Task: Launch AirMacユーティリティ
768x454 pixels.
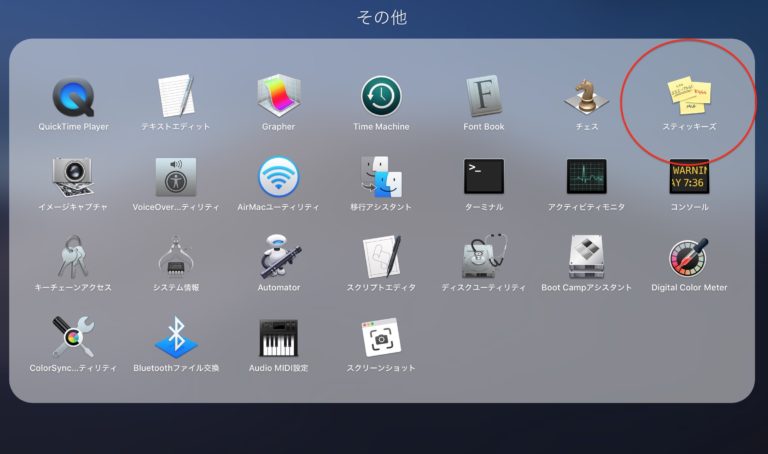Action: point(278,177)
